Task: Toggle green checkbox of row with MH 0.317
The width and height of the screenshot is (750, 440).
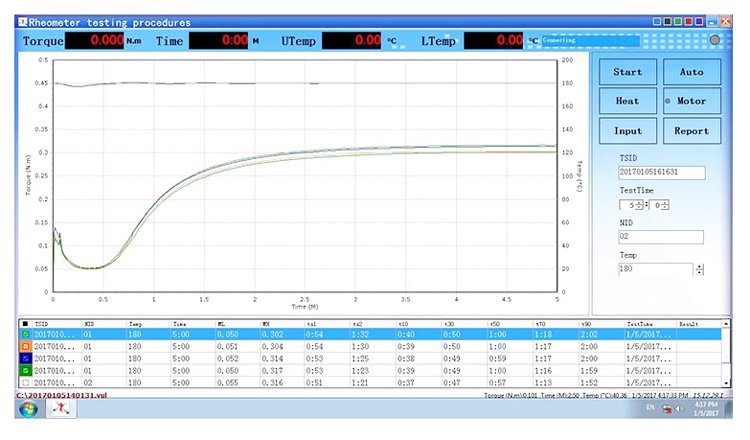Action: (26, 371)
